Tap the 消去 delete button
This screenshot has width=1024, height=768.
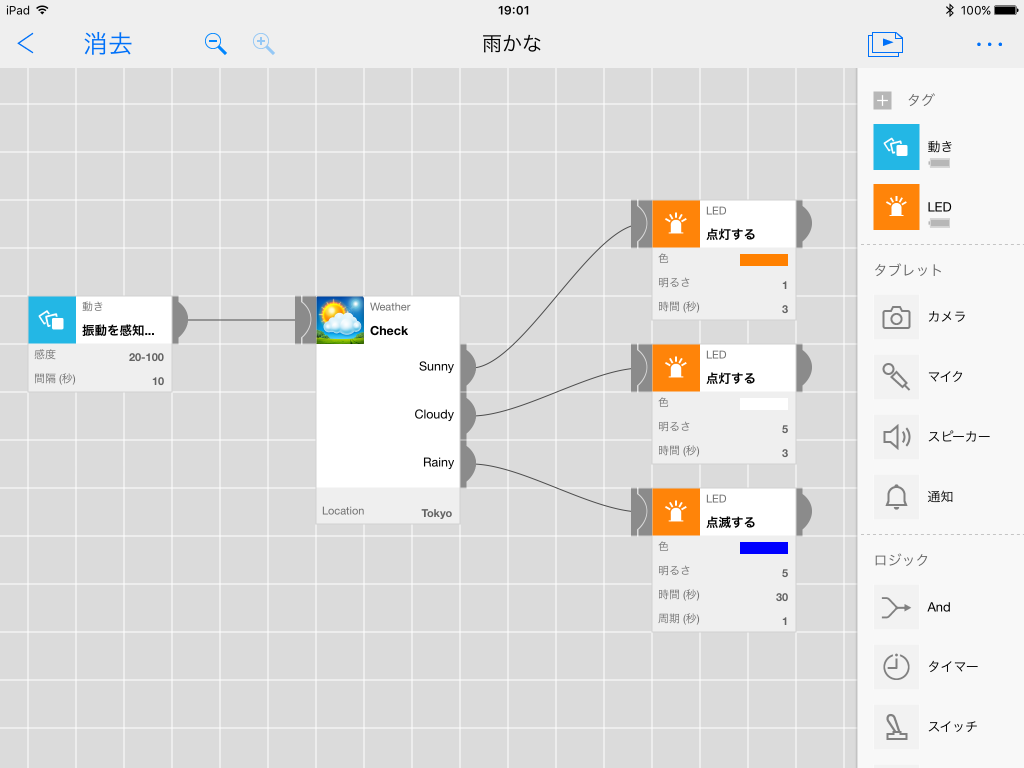coord(108,44)
